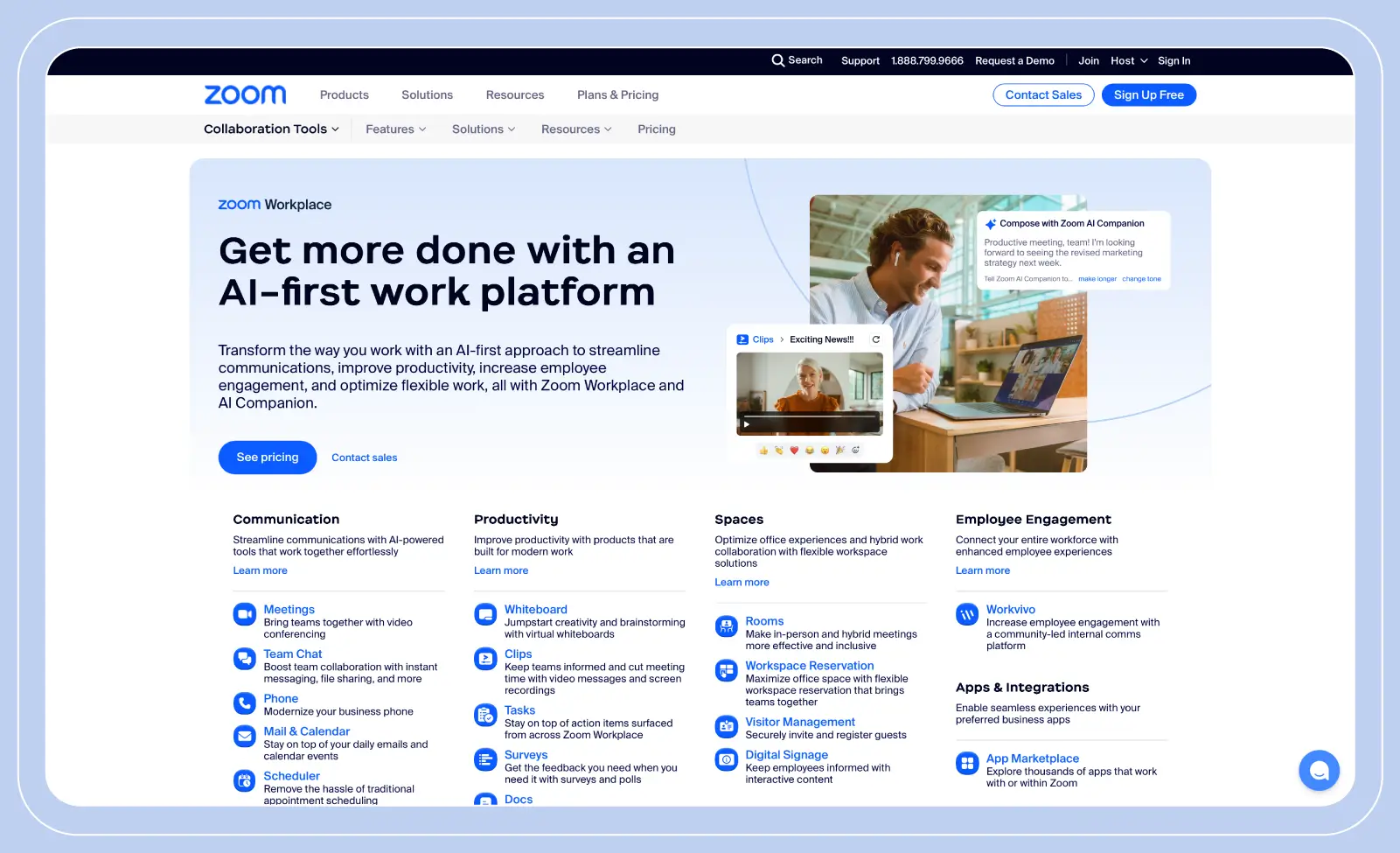Click the App Marketplace icon
Screen dimensions: 1400x853
pyautogui.click(x=967, y=763)
